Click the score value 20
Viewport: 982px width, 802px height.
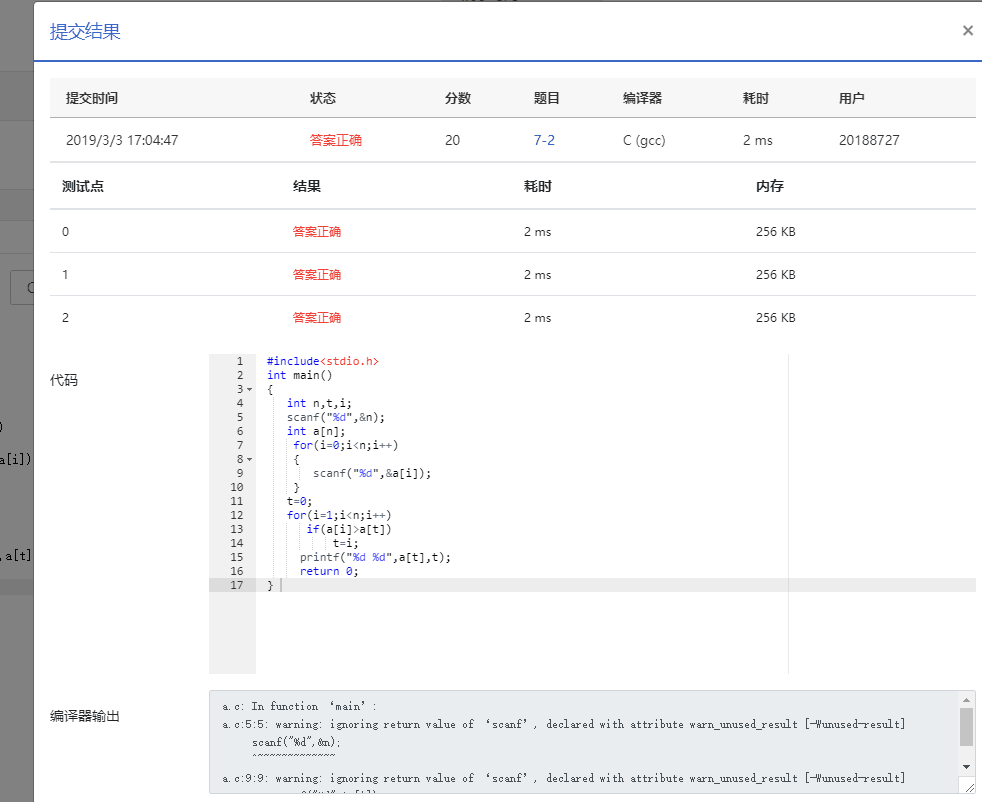coord(452,140)
